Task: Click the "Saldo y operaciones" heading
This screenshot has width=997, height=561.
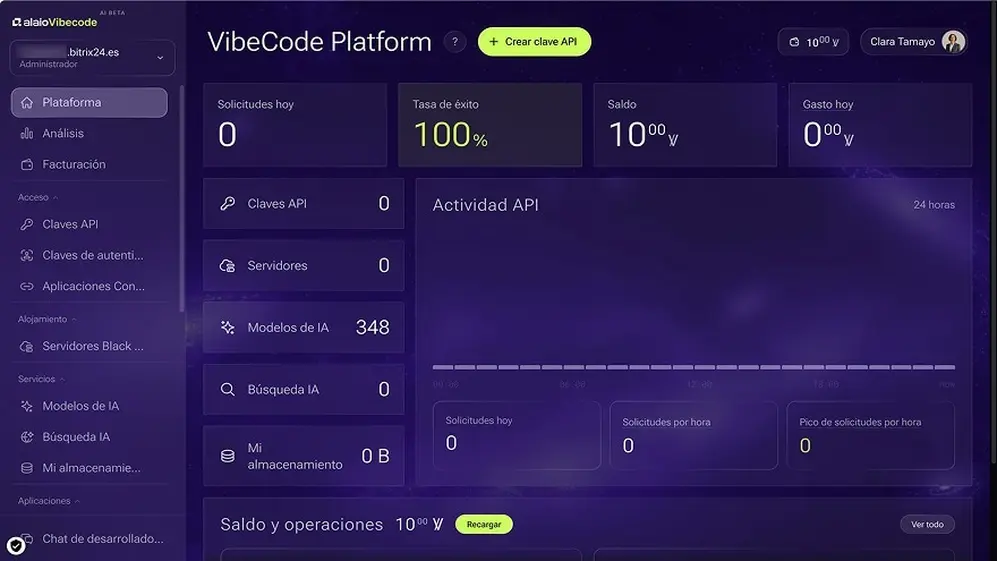Action: 301,524
